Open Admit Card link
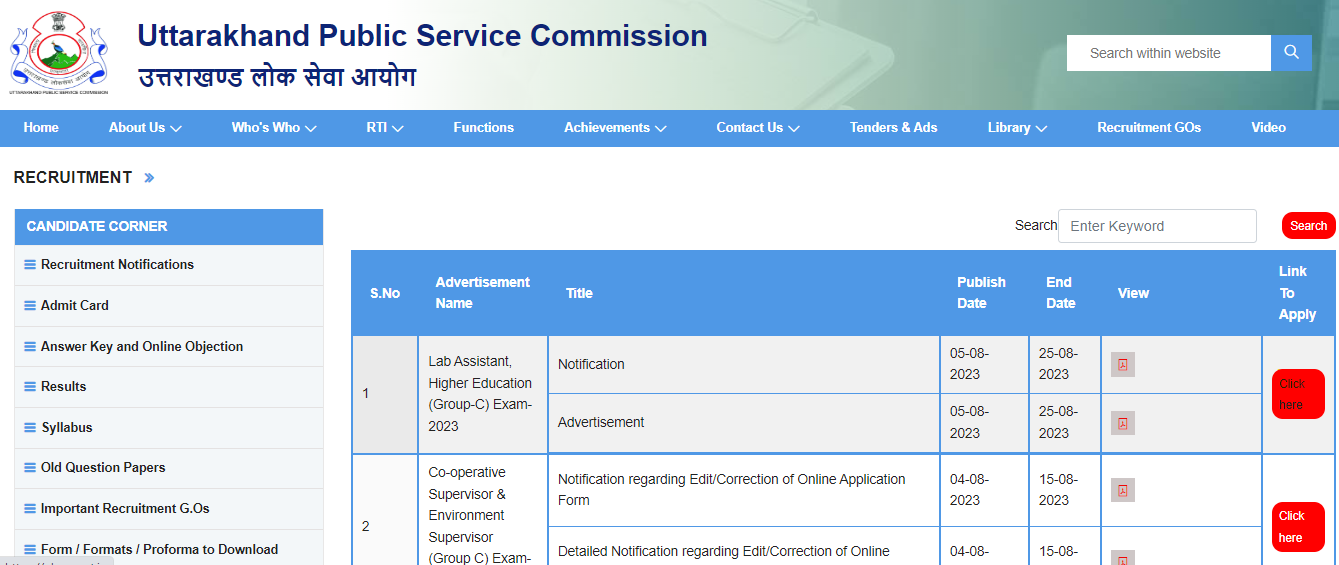Screen dimensions: 1339x565 tap(75, 306)
